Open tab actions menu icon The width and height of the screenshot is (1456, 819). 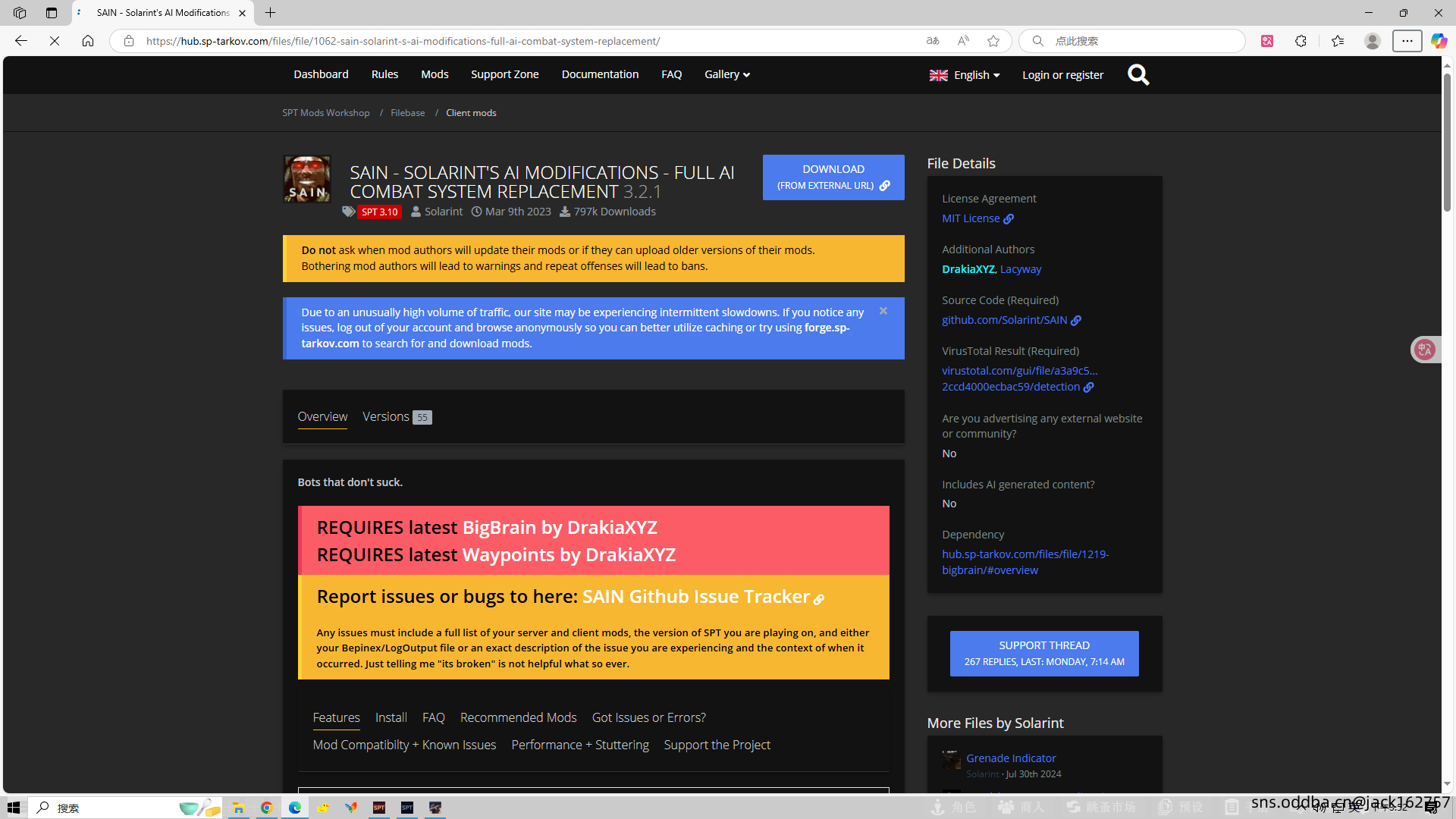(x=51, y=13)
